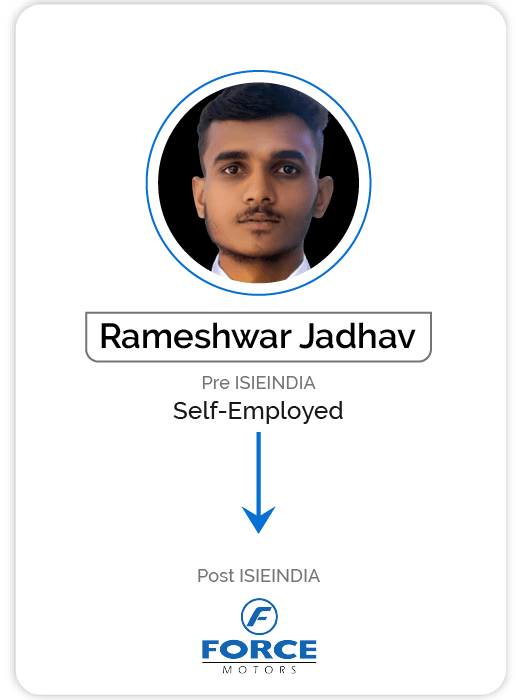Viewport: 522px width, 700px height.
Task: Click the blue downward arrowhead
Action: coord(259,520)
